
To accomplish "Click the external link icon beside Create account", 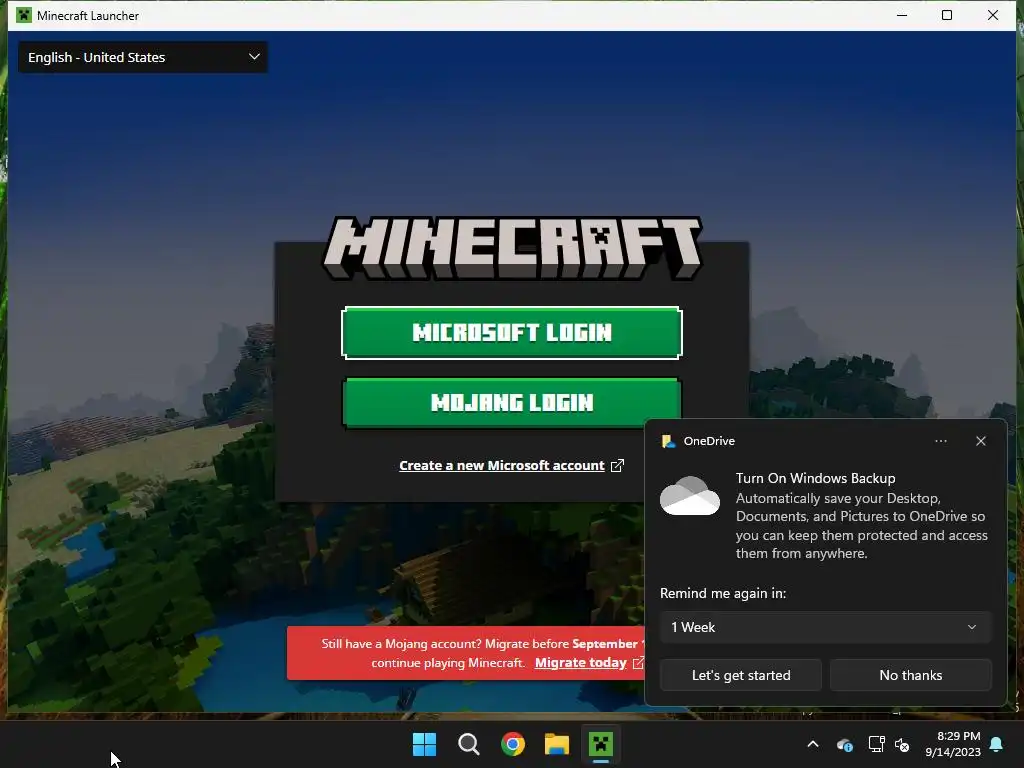I will tap(617, 465).
